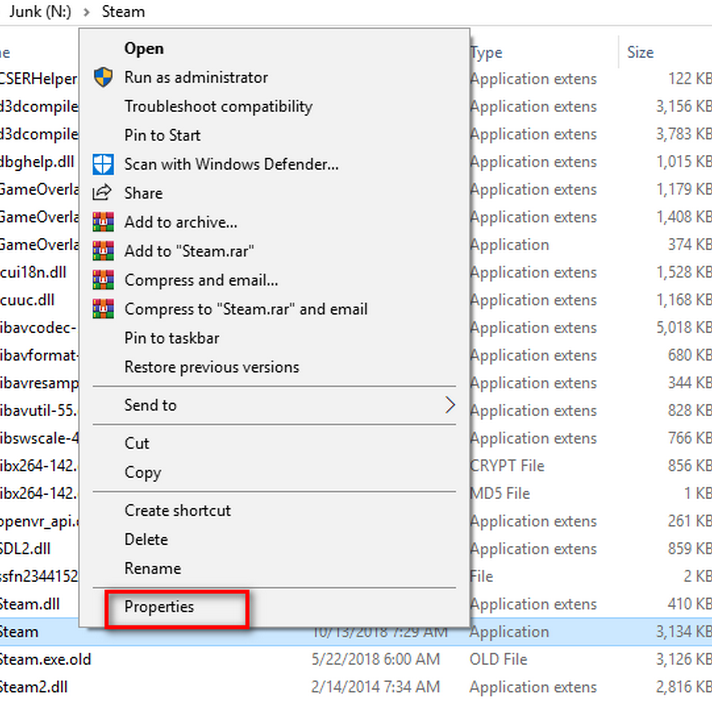Expand the Send to submenu arrow
Image resolution: width=712 pixels, height=702 pixels.
click(450, 405)
